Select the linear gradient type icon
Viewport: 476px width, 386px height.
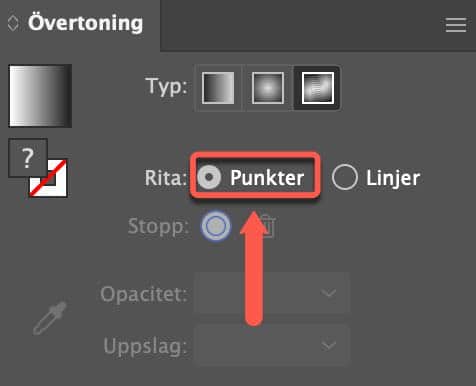pyautogui.click(x=218, y=88)
